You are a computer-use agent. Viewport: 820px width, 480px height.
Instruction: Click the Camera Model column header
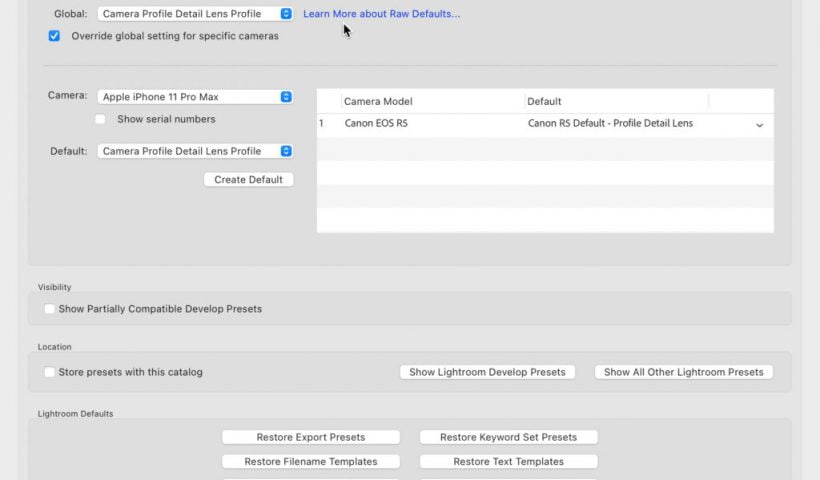378,101
